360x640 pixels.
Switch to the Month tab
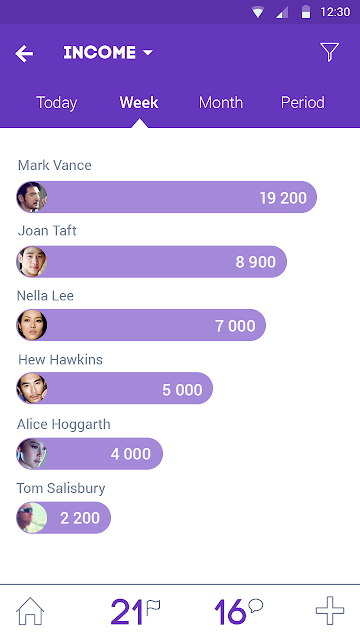(x=221, y=102)
